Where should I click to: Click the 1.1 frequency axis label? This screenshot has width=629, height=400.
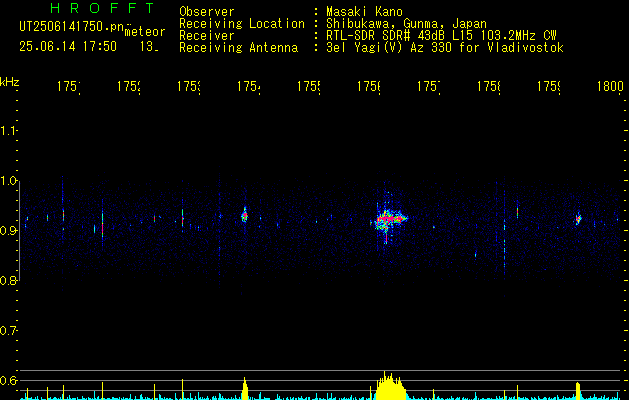tap(8, 130)
